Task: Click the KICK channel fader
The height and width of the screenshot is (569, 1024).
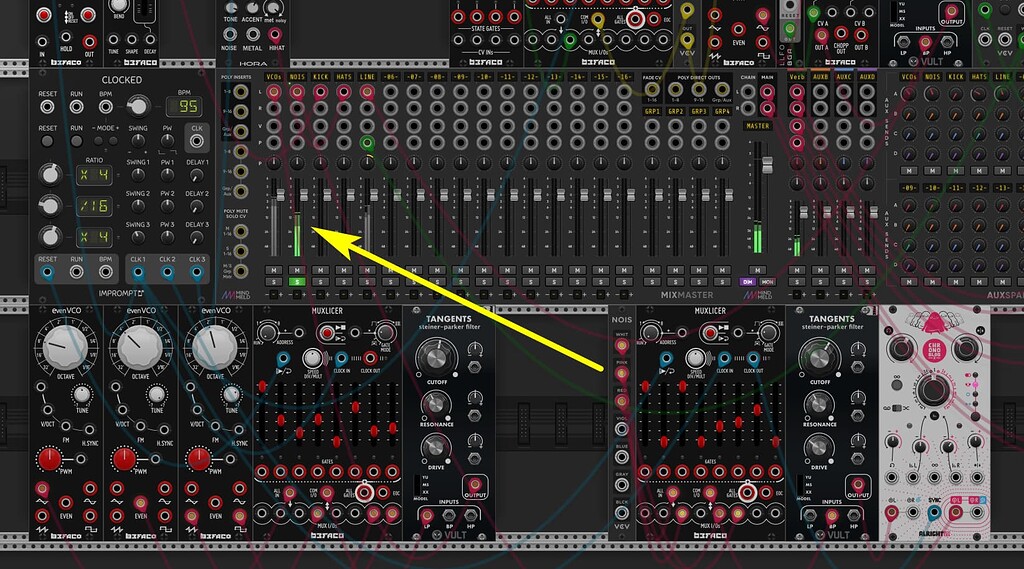Action: pos(320,215)
